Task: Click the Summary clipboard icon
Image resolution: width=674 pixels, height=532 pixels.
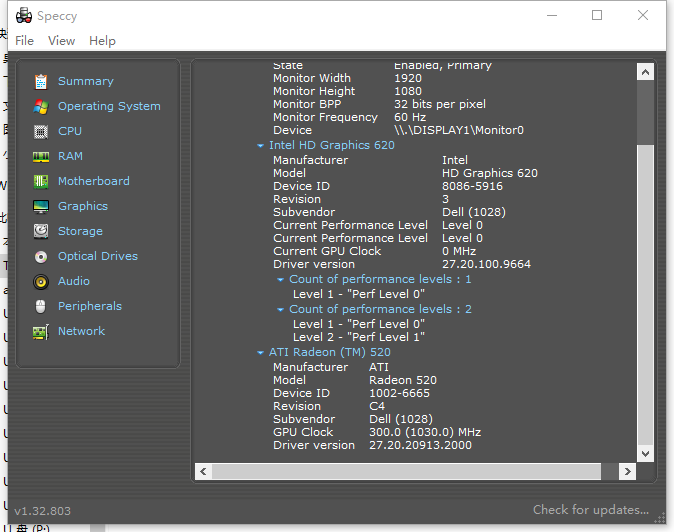Action: coord(41,81)
